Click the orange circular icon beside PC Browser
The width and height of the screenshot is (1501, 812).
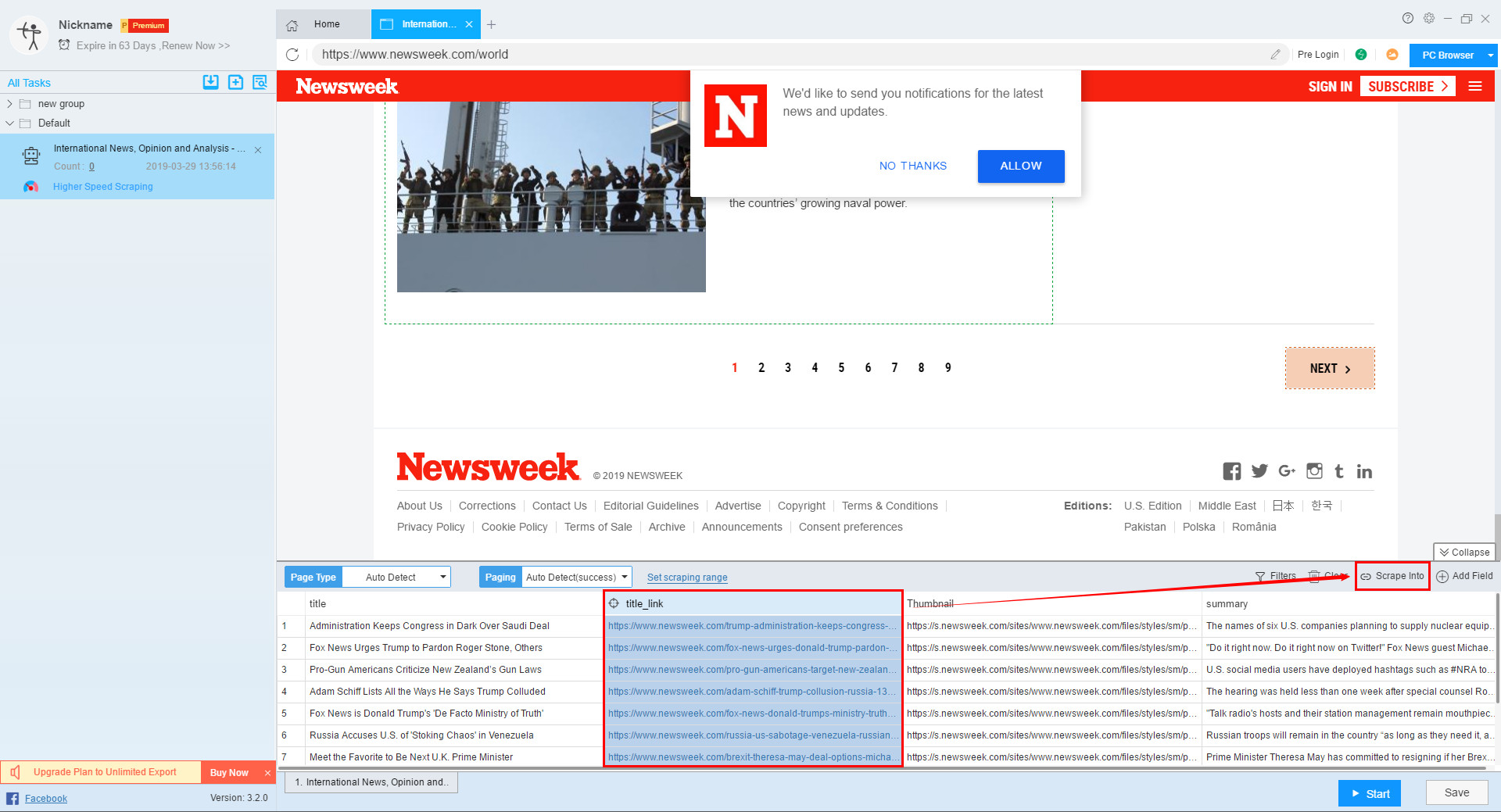point(1392,55)
